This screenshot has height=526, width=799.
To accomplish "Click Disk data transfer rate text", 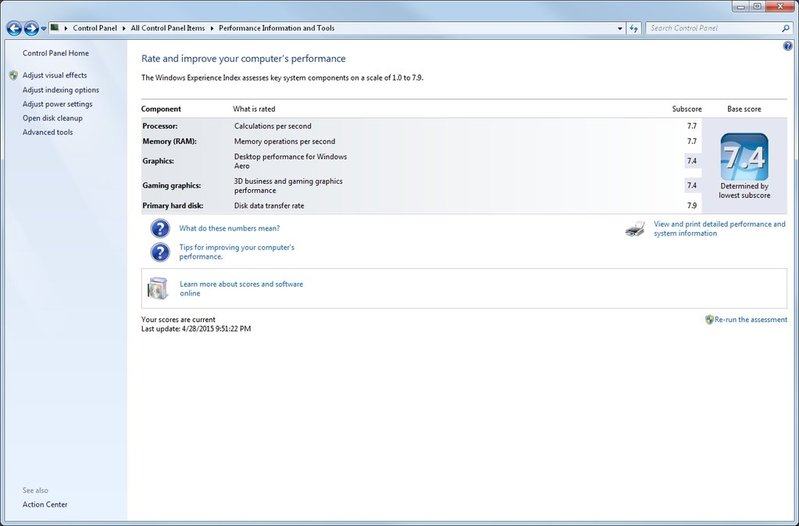I will [269, 205].
